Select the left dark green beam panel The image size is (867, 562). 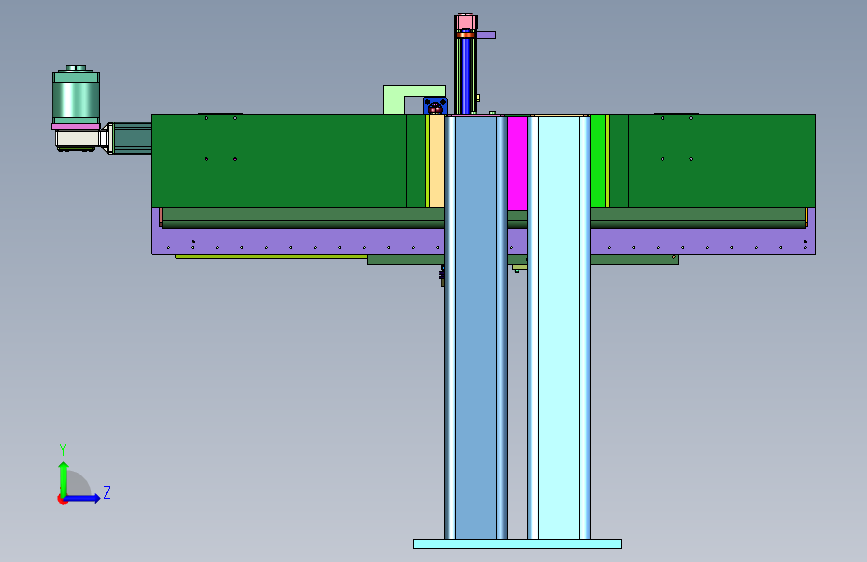pos(279,161)
